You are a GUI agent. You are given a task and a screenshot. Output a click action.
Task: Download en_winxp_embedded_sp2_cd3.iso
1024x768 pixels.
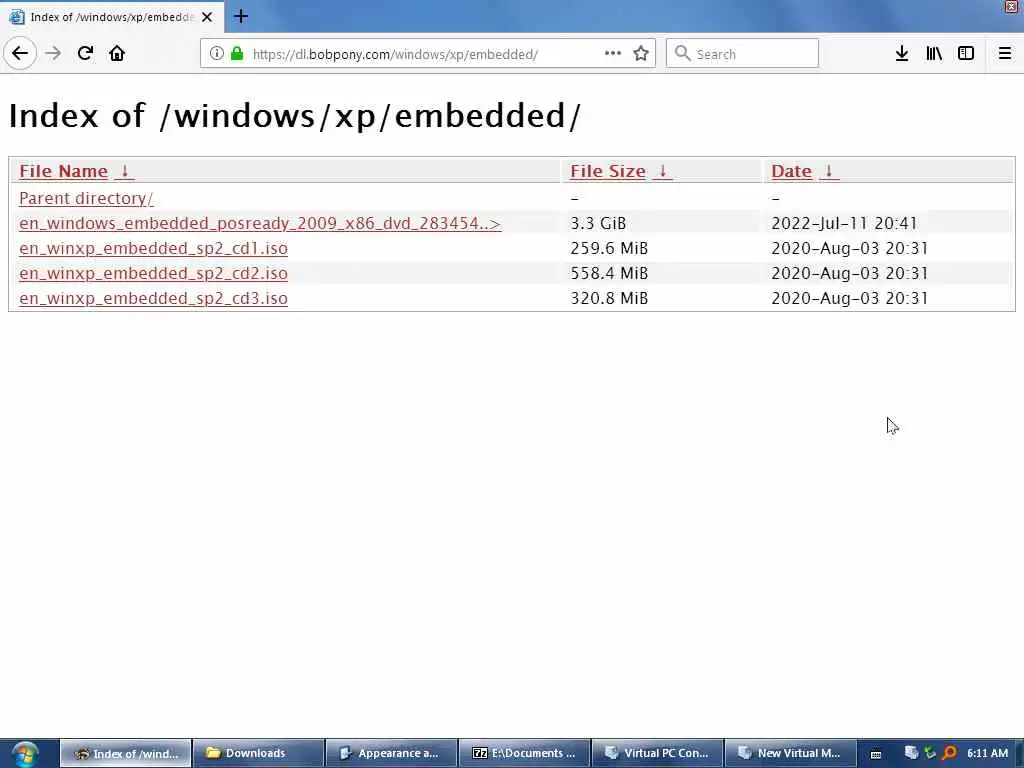click(153, 298)
